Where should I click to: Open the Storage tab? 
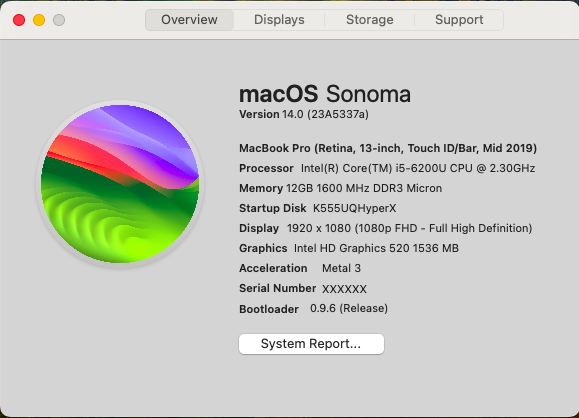(x=370, y=20)
